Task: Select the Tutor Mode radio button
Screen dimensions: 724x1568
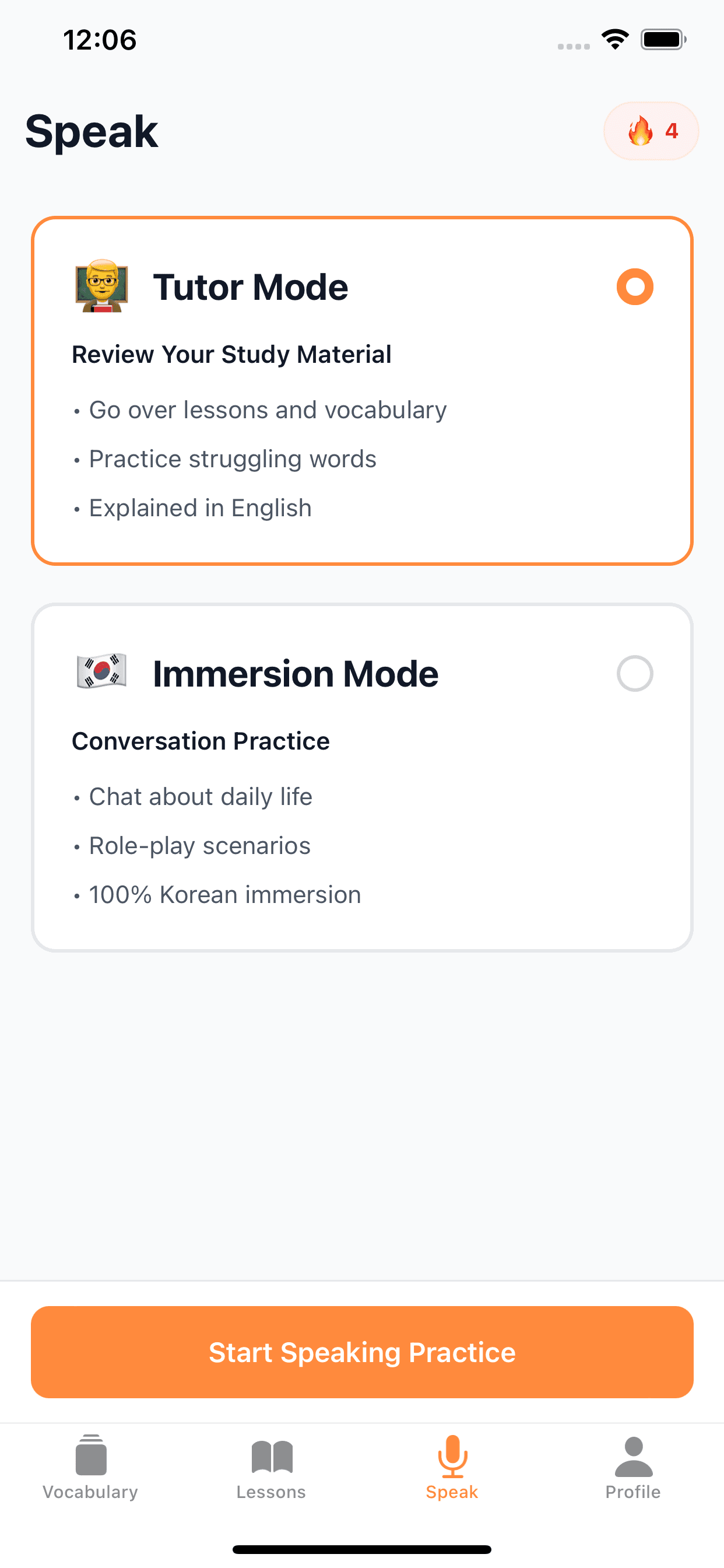Action: [x=635, y=286]
